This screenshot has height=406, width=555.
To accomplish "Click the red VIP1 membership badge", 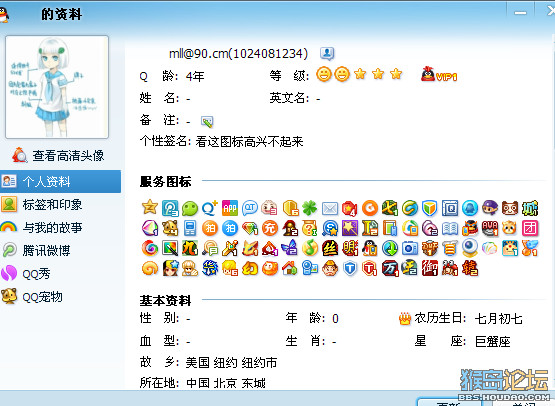I will pos(439,74).
